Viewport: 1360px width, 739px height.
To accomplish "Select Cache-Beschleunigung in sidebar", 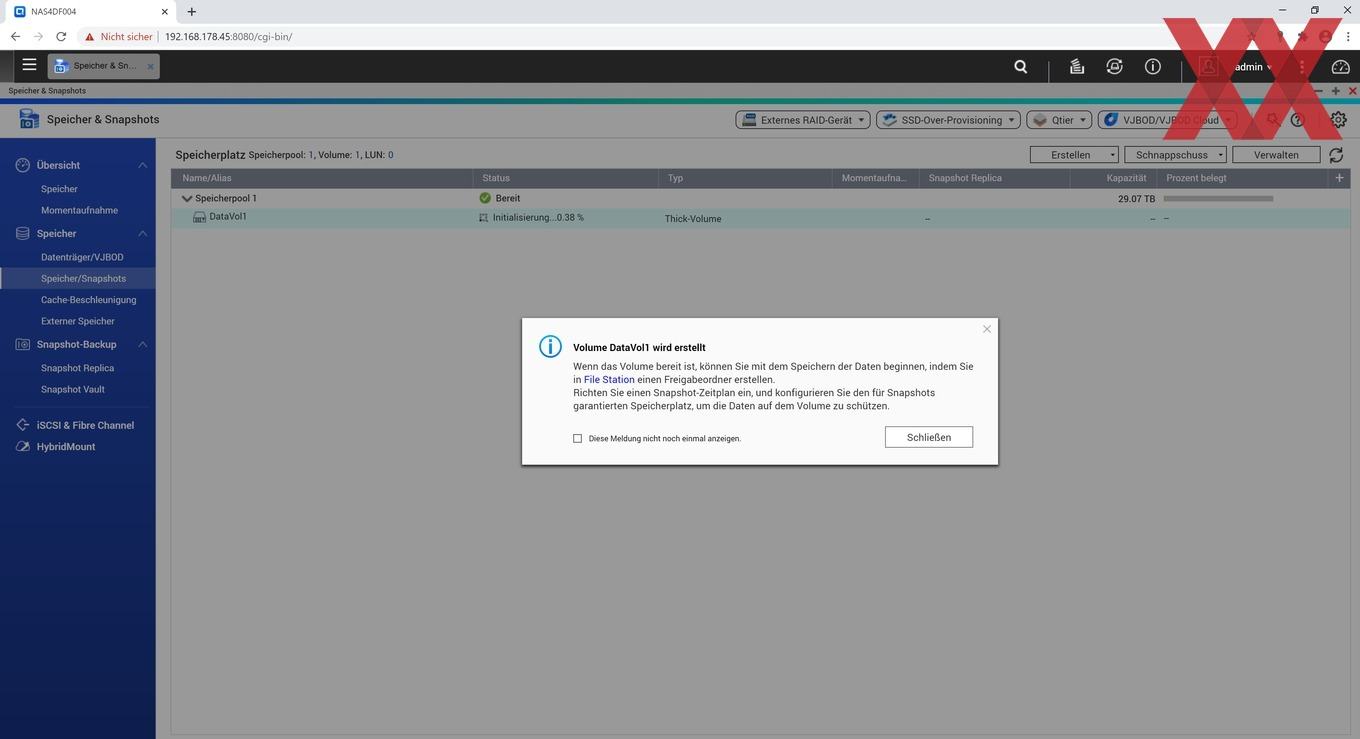I will tap(88, 300).
